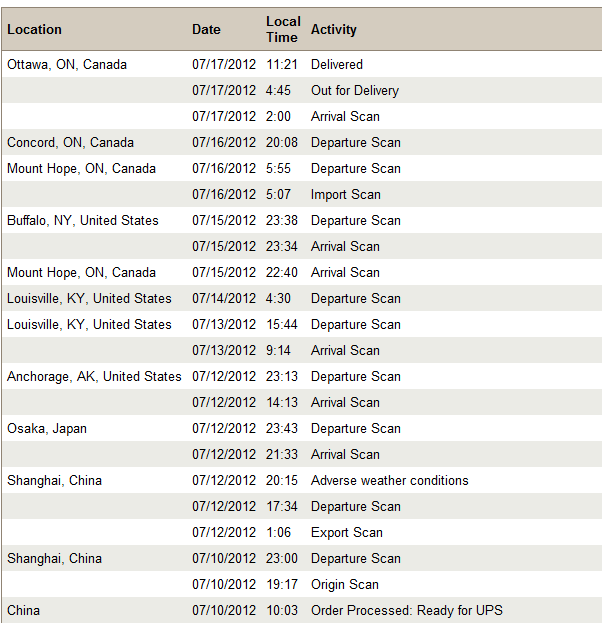Screen dimensions: 602x623
Task: Select the Anchorage, AK, United States location
Action: [x=94, y=377]
